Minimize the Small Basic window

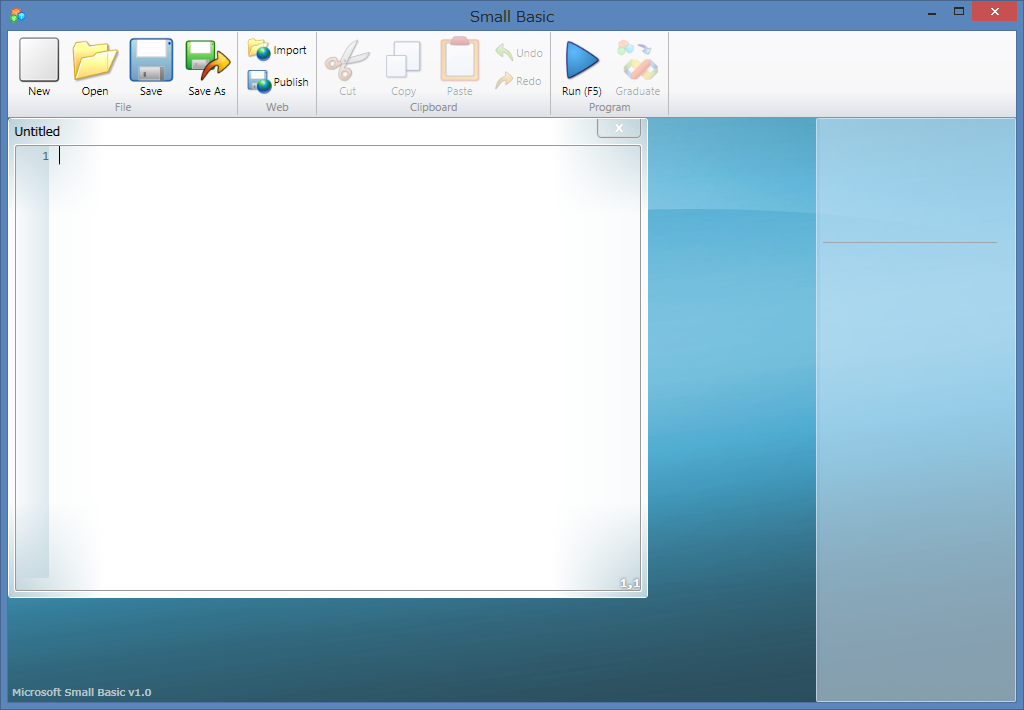coord(932,12)
